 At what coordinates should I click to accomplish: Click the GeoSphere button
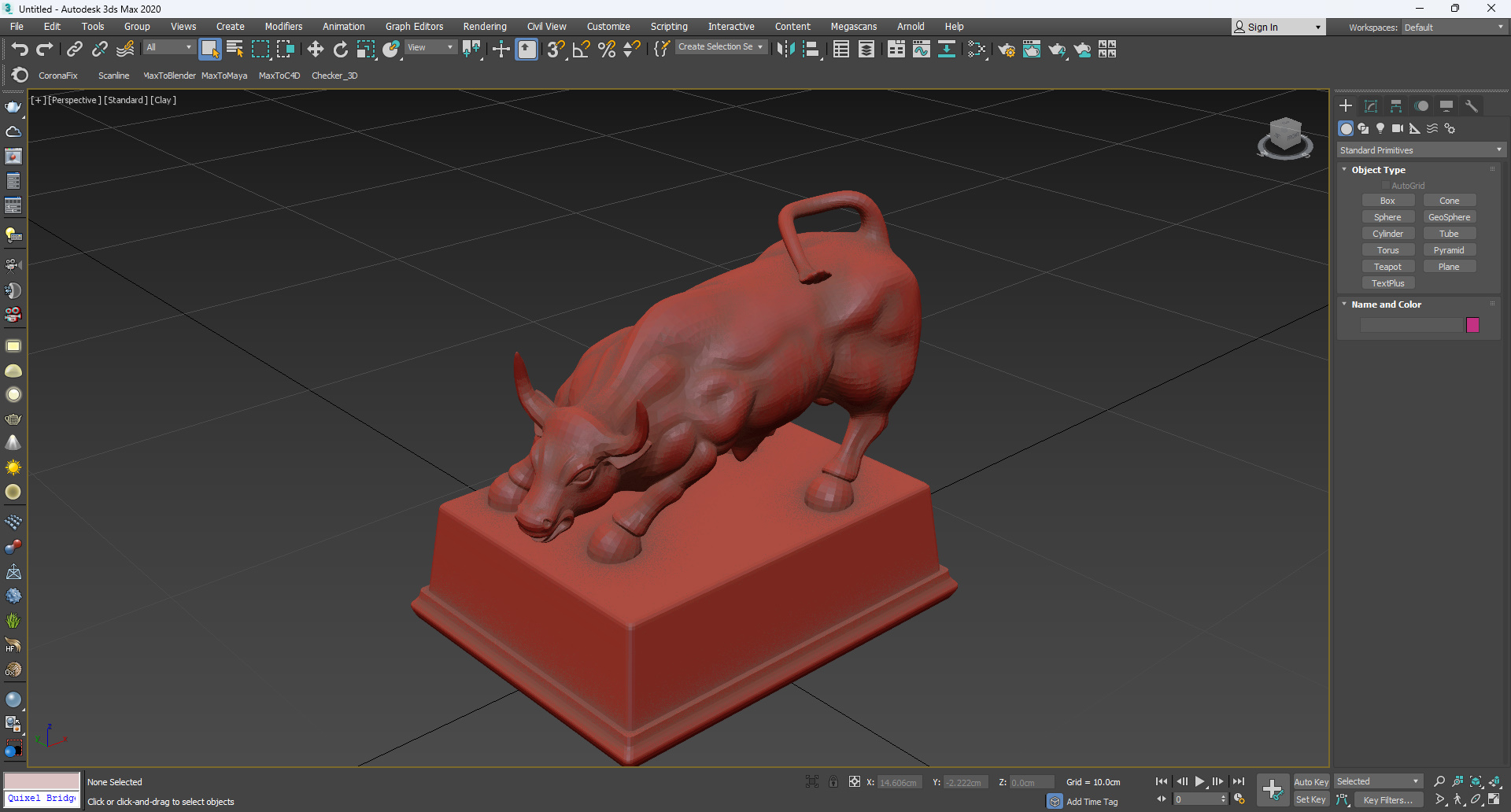[1450, 217]
